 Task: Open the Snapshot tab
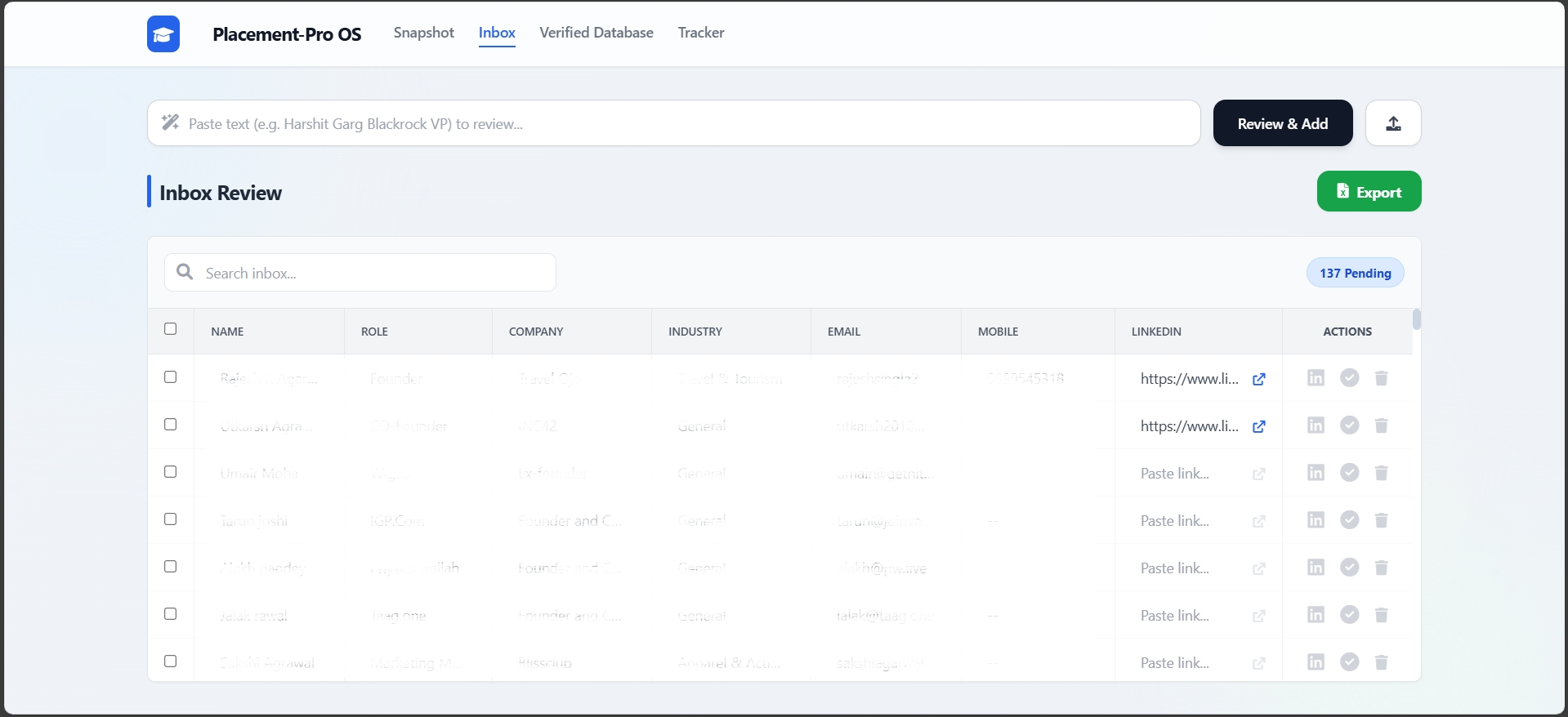[x=423, y=33]
